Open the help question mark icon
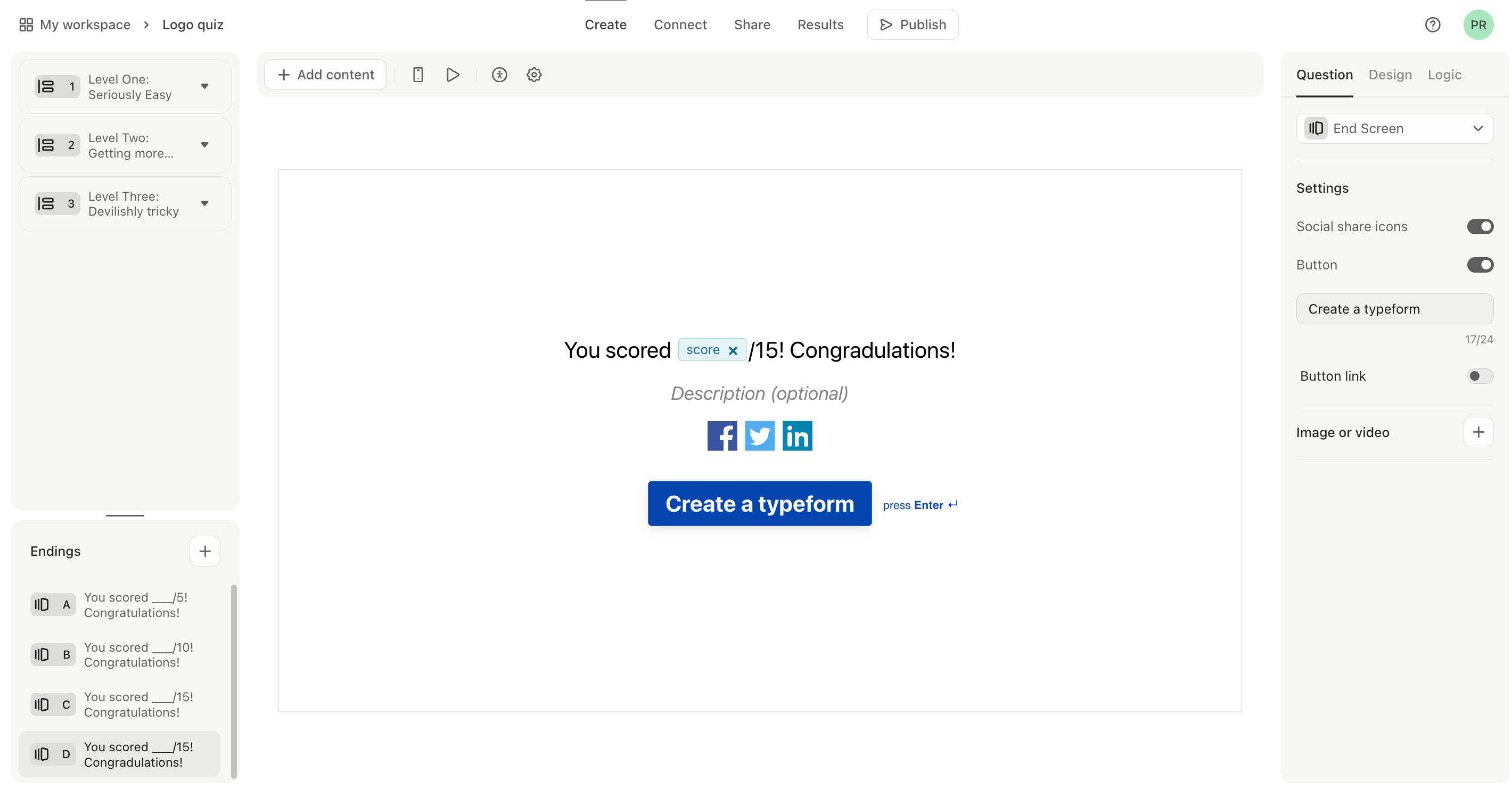The height and width of the screenshot is (788, 1512). pyautogui.click(x=1433, y=24)
